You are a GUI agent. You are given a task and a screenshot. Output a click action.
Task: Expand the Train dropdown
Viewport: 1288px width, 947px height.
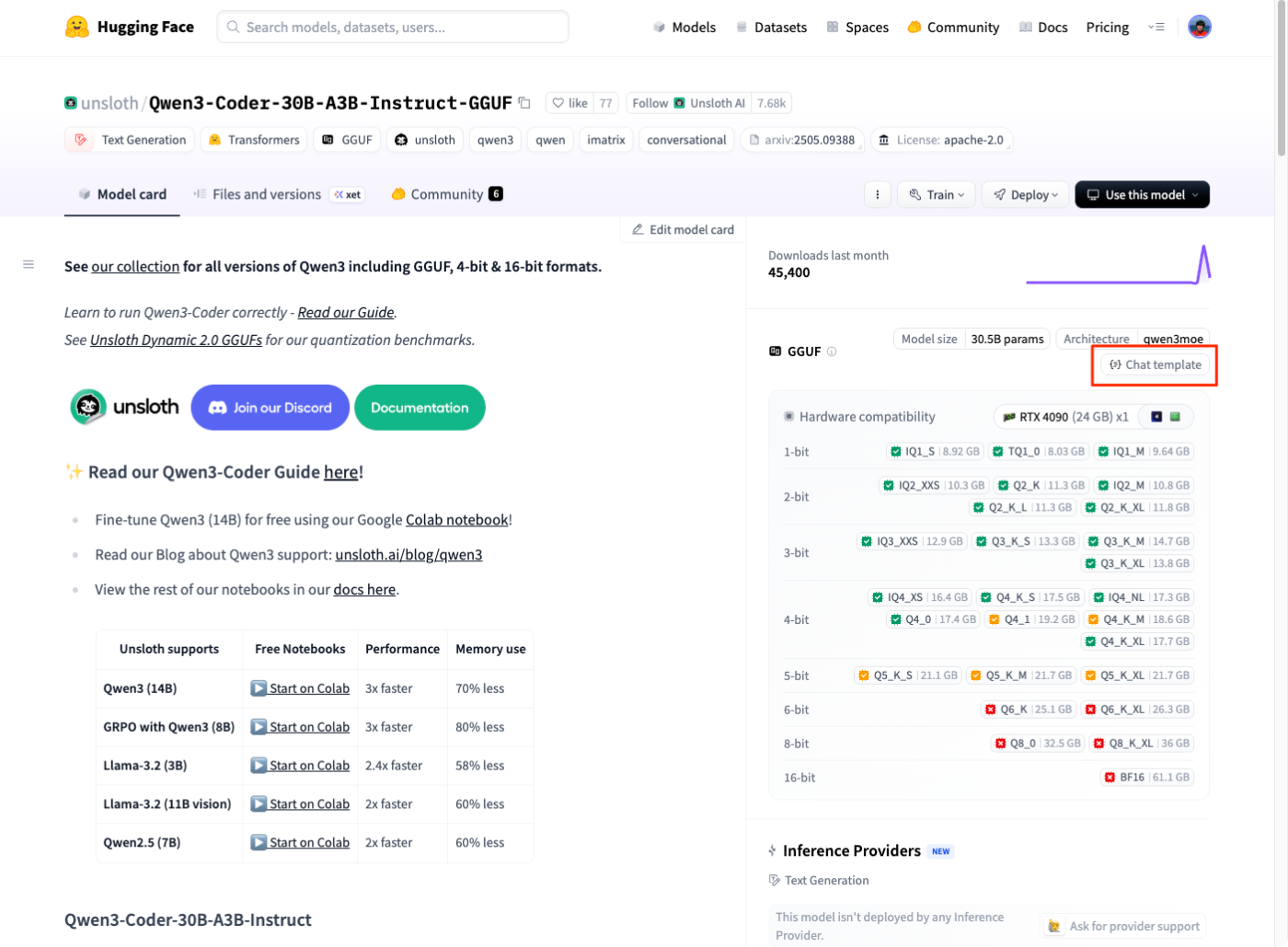(x=937, y=194)
